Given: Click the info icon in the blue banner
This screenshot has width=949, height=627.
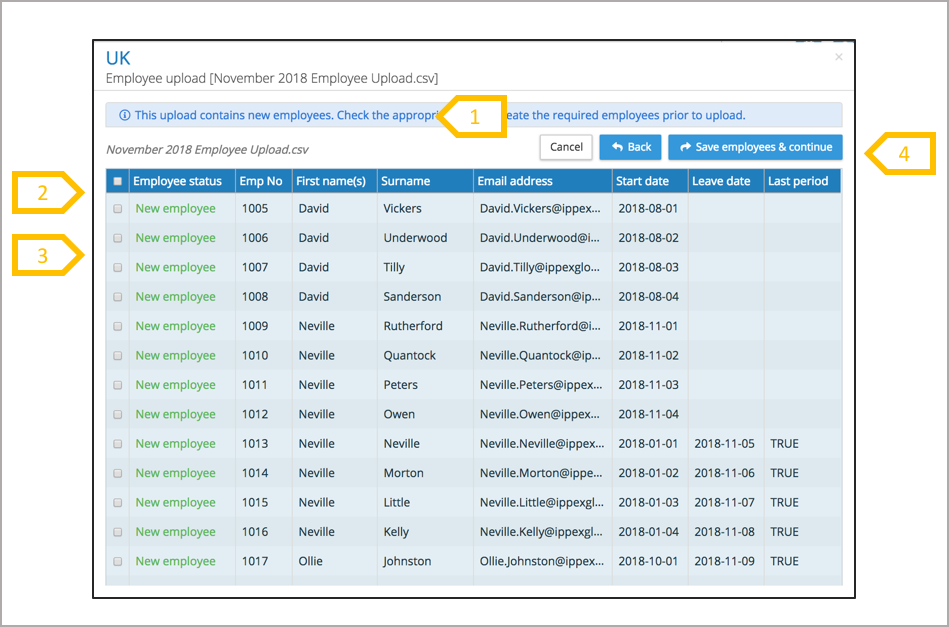Looking at the screenshot, I should coord(124,115).
